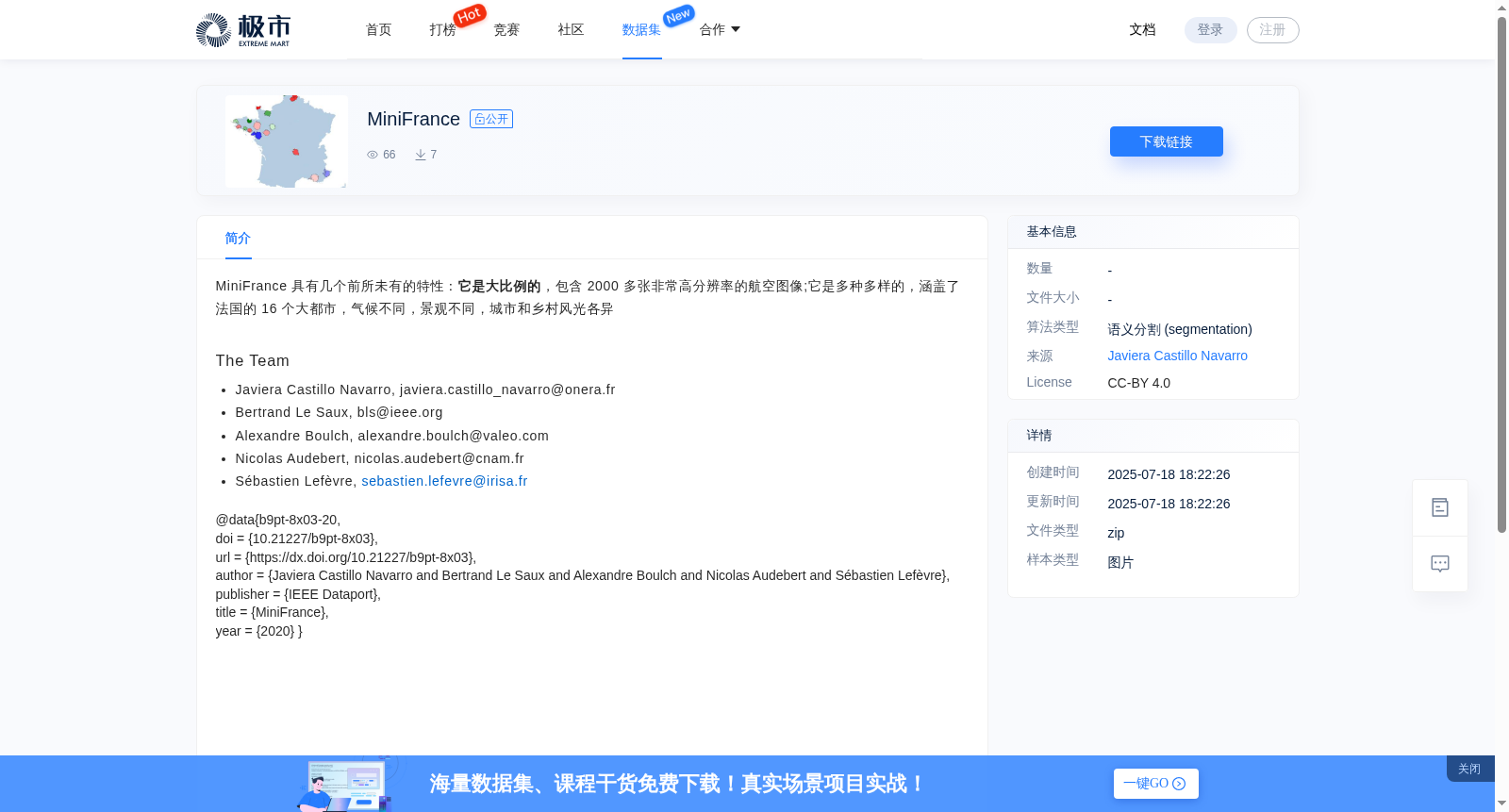The height and width of the screenshot is (812, 1509).
Task: Click 'The Team' heading
Action: coord(253,360)
